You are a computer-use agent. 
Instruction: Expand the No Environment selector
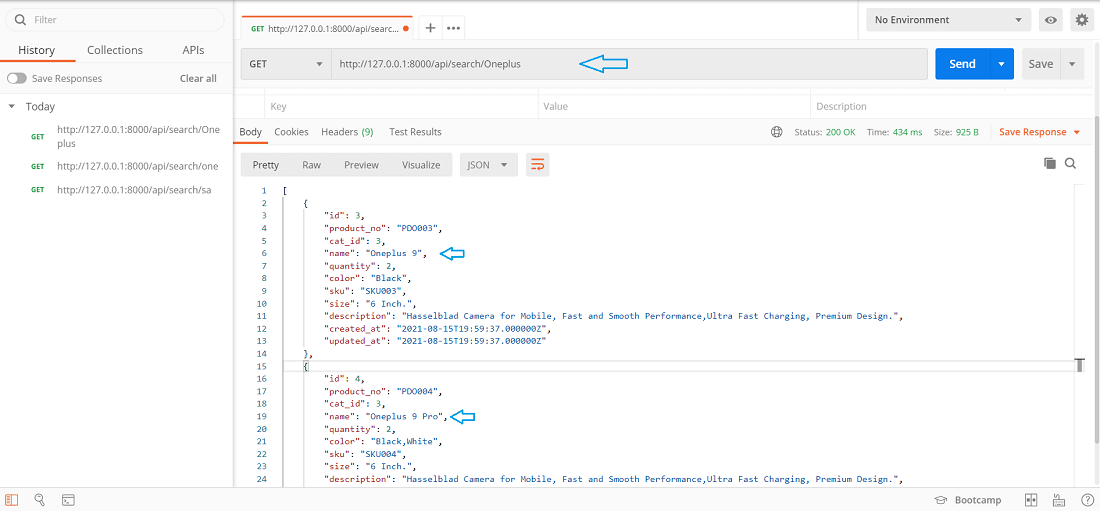pyautogui.click(x=948, y=20)
